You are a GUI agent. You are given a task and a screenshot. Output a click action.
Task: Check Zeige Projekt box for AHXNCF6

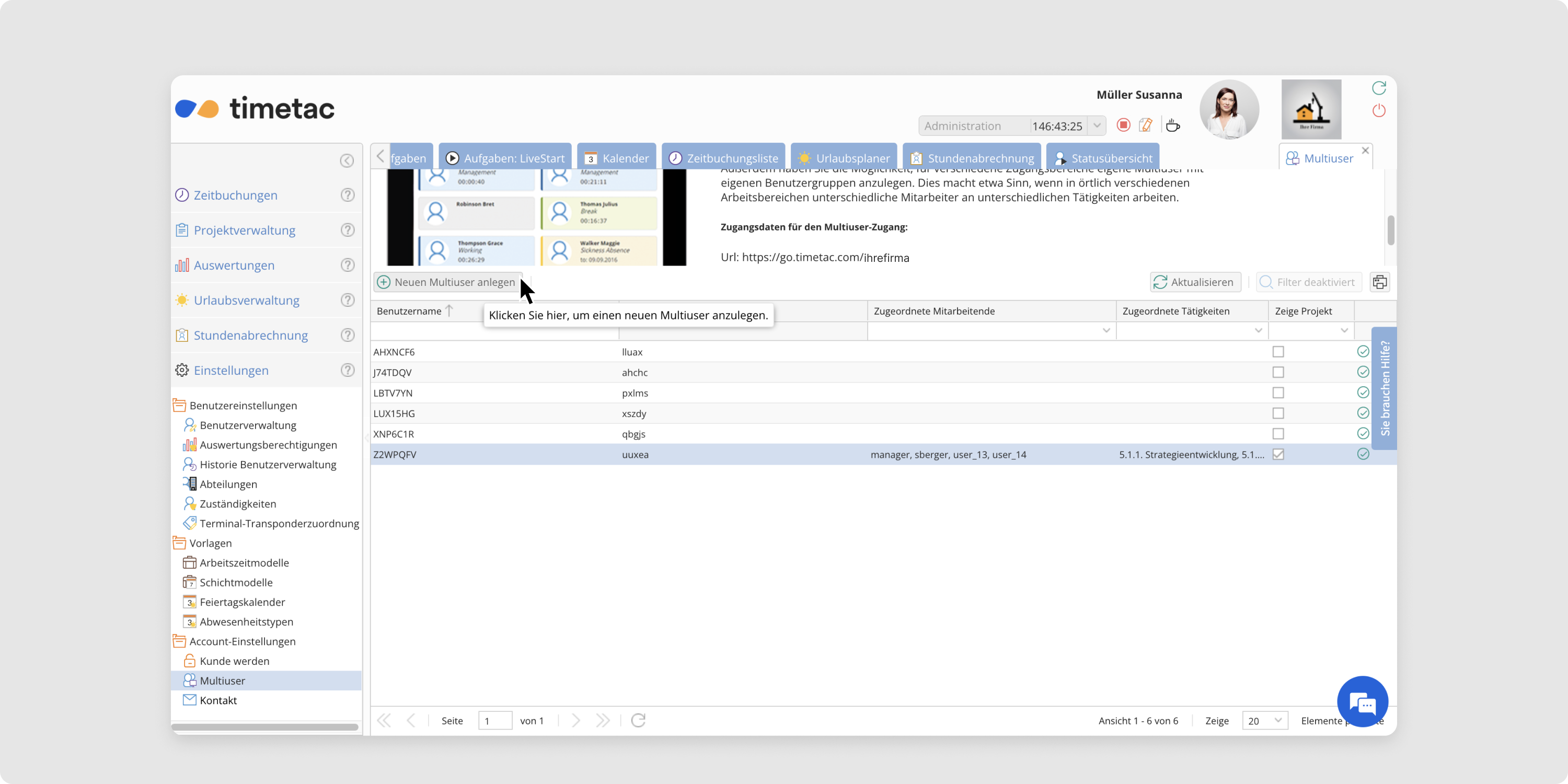(1278, 352)
